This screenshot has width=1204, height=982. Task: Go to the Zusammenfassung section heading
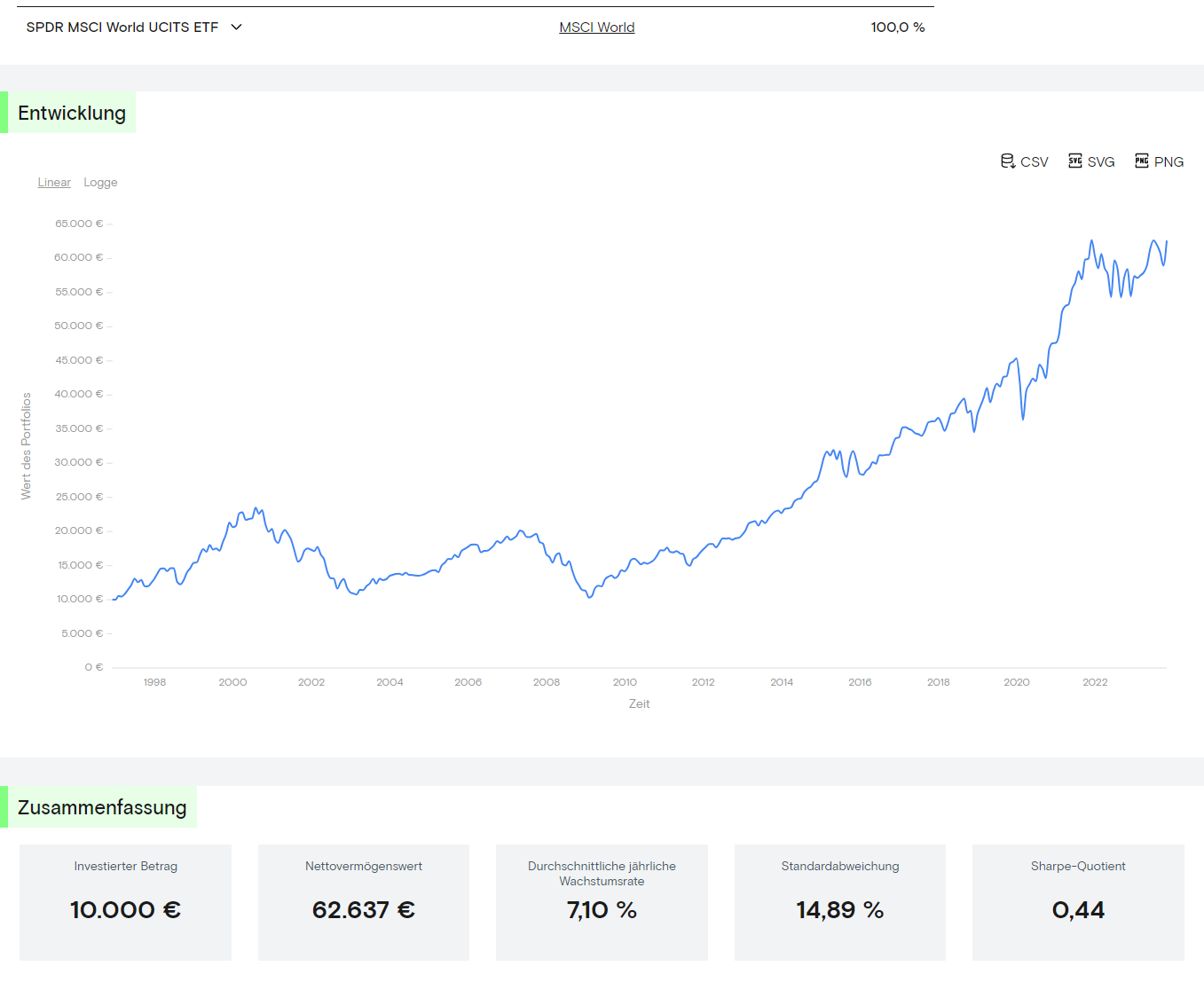click(x=102, y=808)
